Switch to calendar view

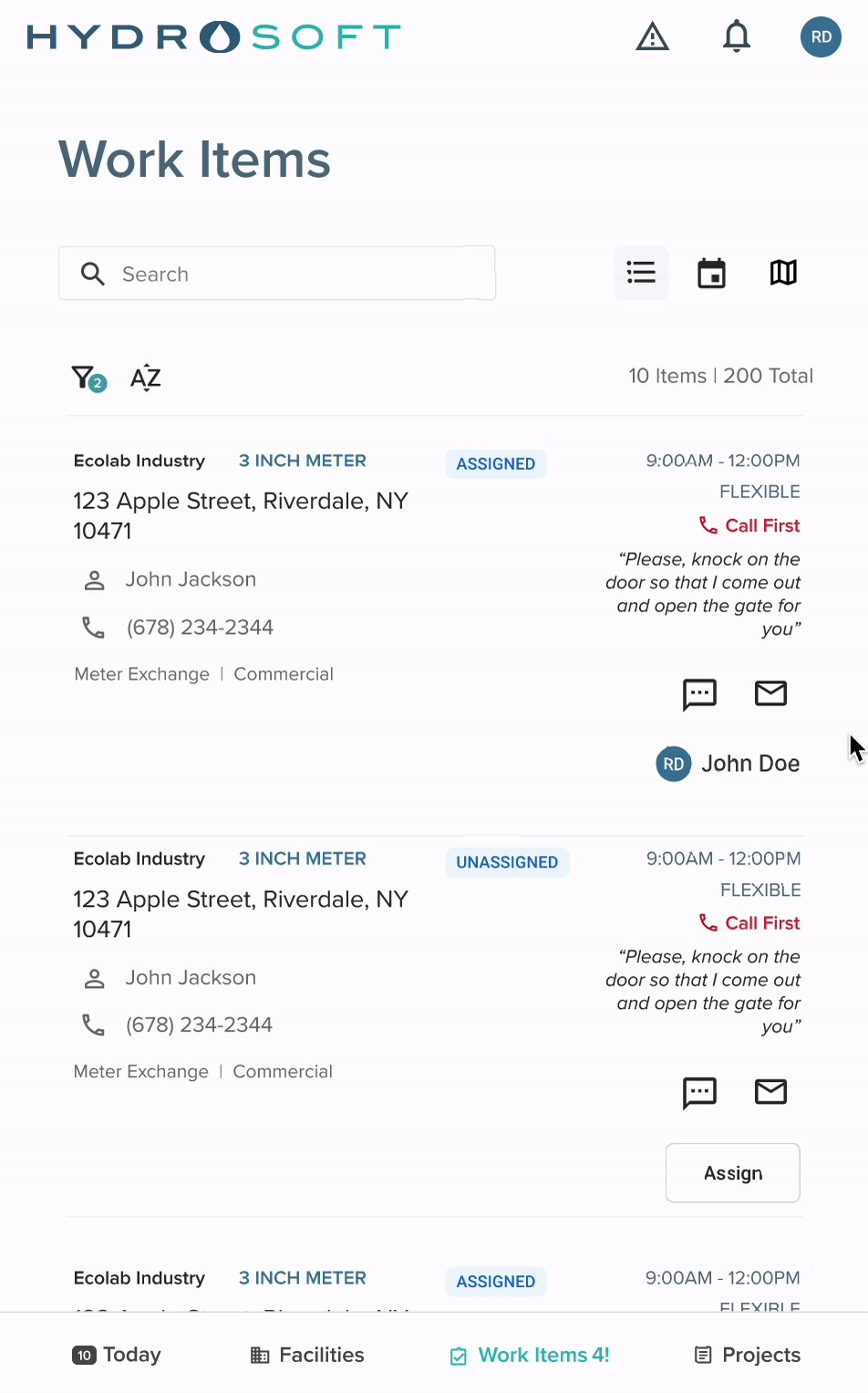pyautogui.click(x=711, y=273)
